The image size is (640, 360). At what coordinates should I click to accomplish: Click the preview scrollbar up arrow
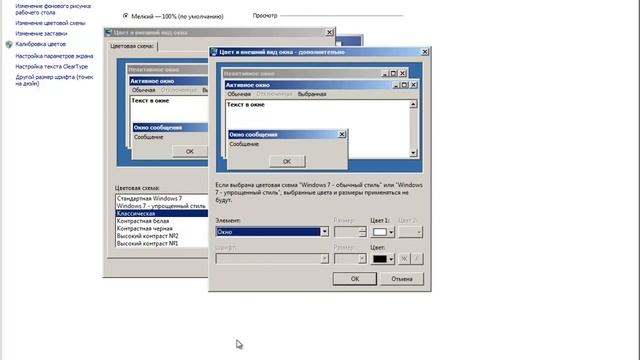pos(413,104)
